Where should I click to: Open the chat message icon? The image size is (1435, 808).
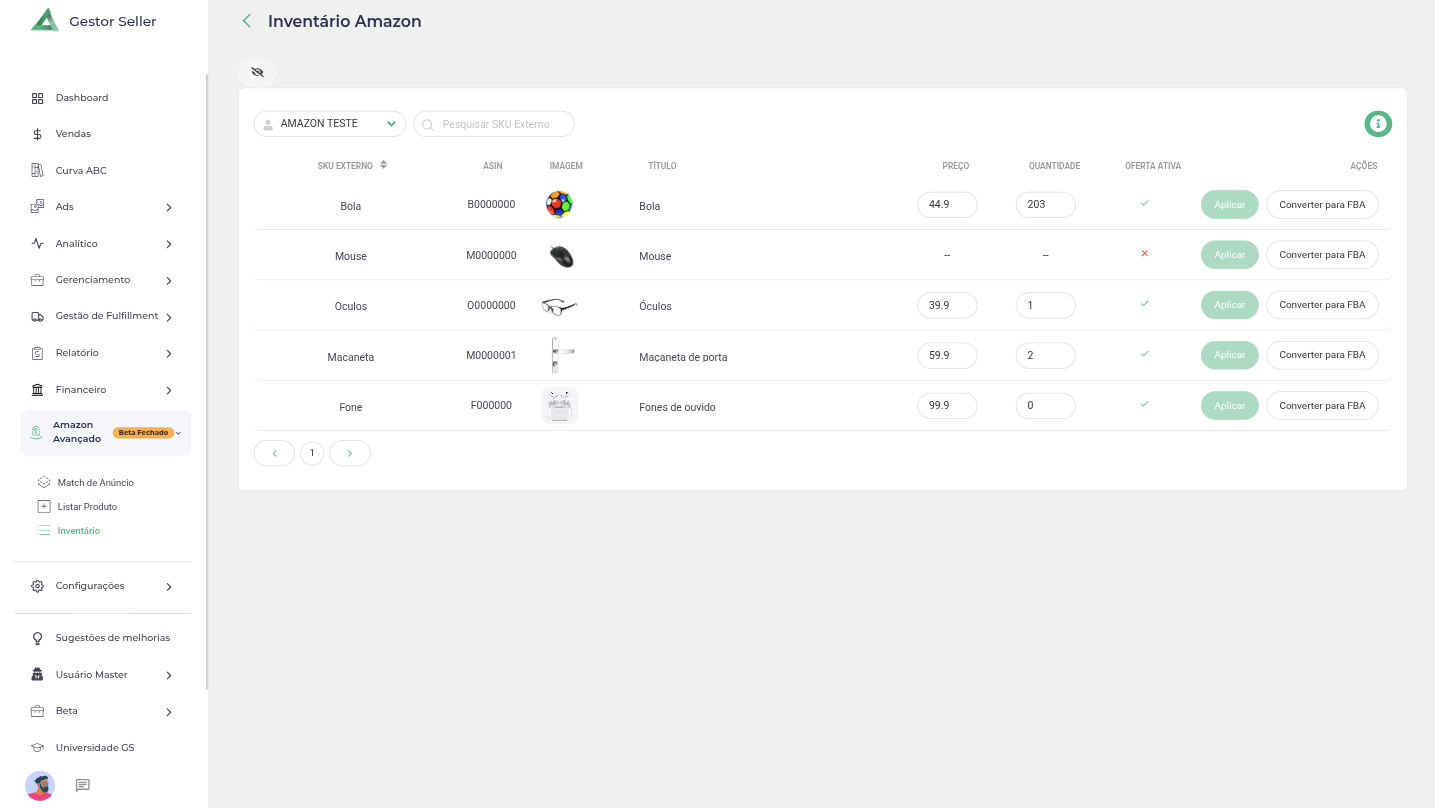pyautogui.click(x=83, y=785)
